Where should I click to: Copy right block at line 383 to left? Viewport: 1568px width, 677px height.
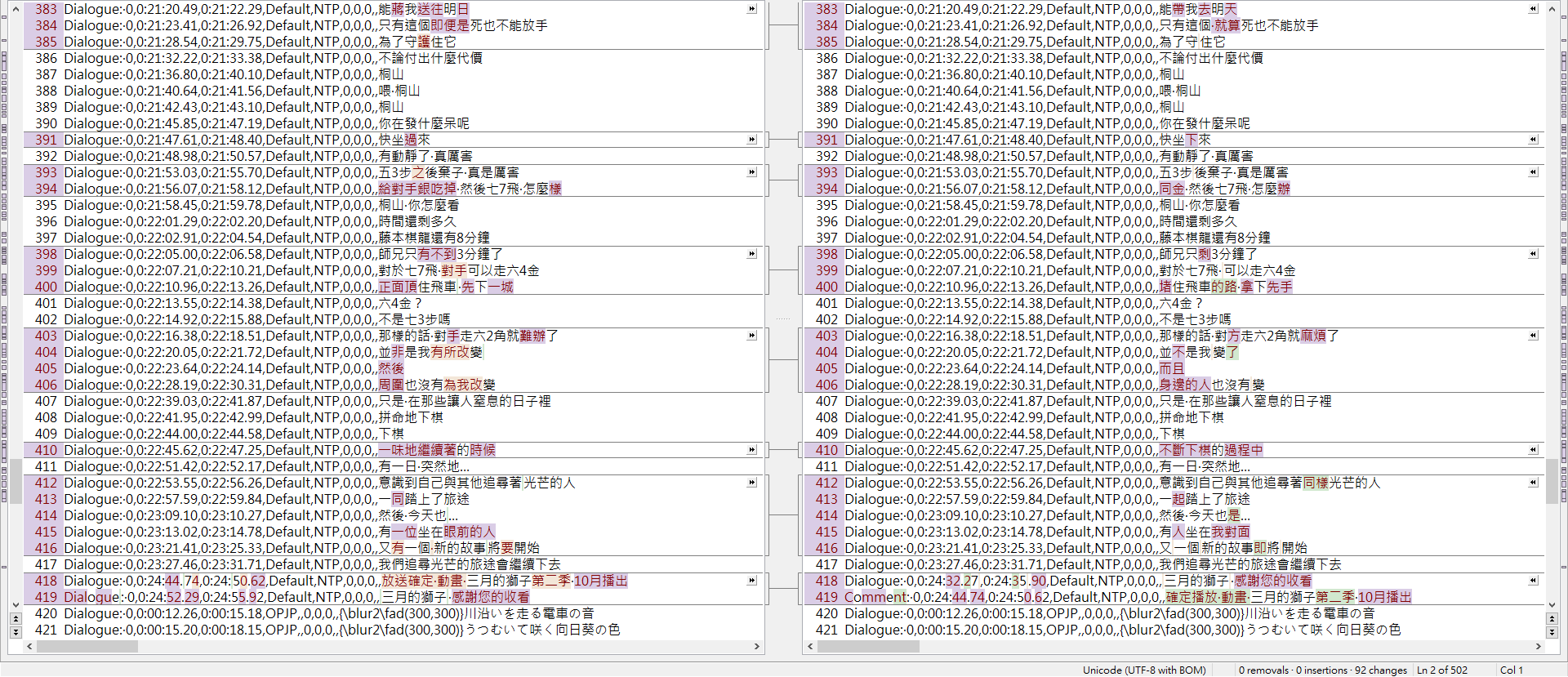tap(1533, 9)
